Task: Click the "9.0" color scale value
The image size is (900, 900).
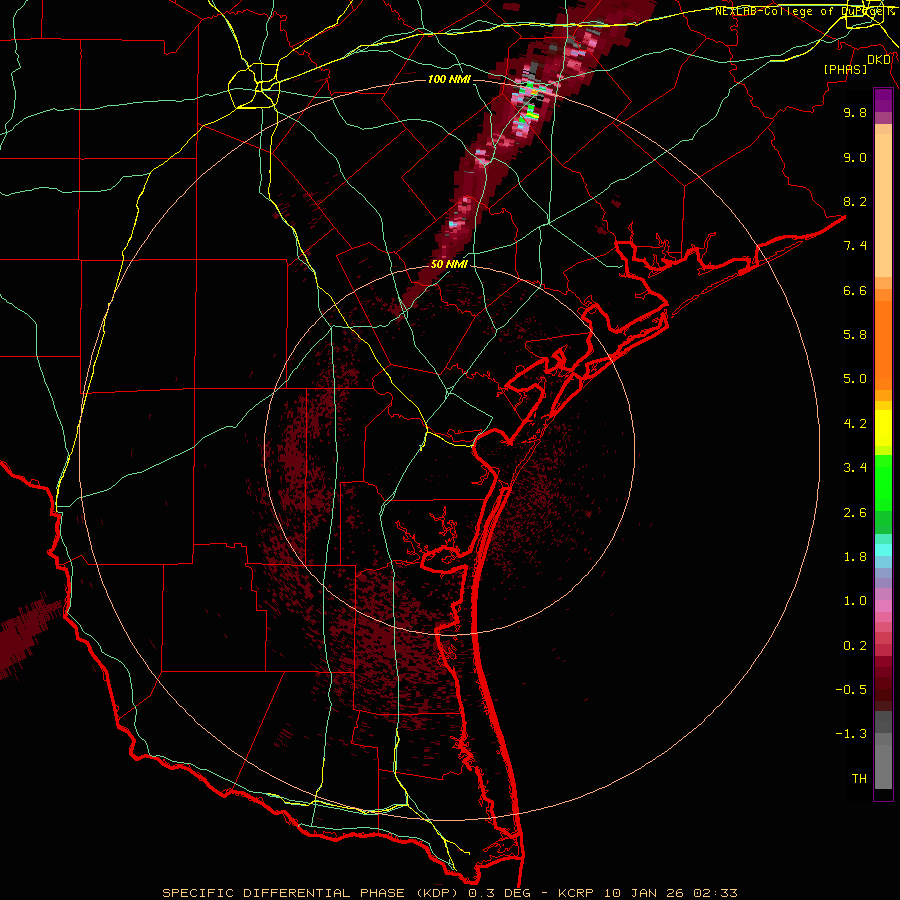Action: tap(855, 158)
